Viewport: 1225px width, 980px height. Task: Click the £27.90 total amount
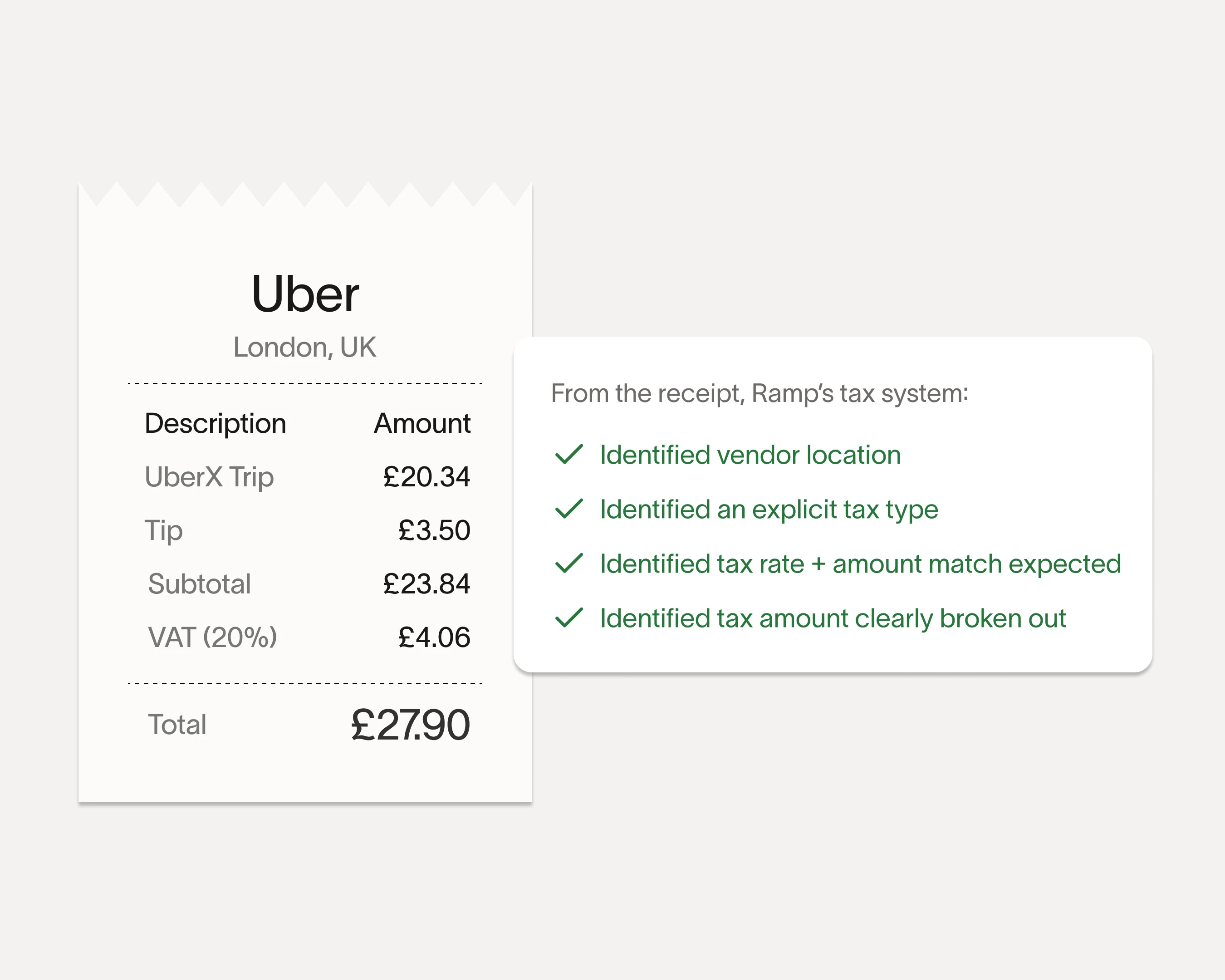pos(410,725)
